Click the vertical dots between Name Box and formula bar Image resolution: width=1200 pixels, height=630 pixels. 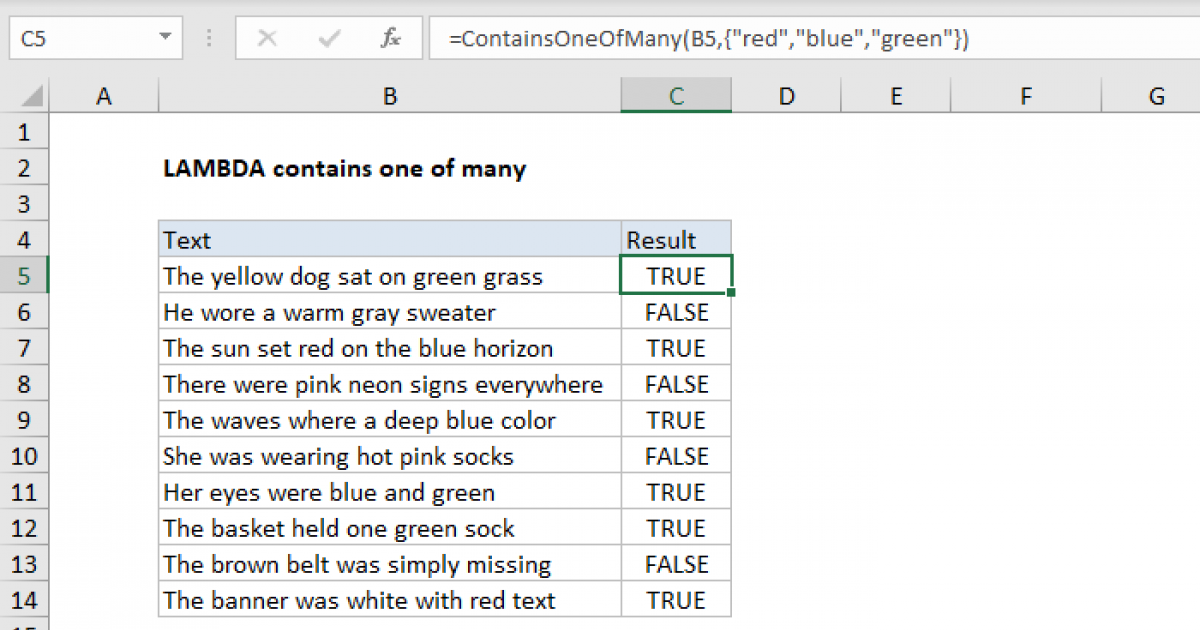pos(208,38)
